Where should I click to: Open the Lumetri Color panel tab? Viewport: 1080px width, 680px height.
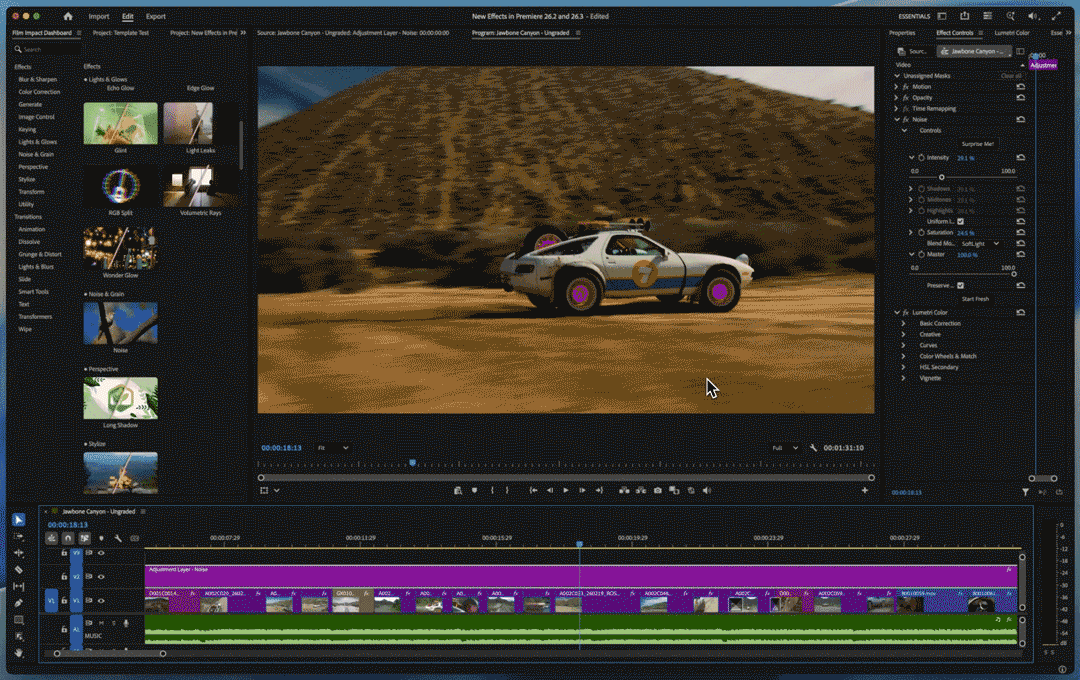[1012, 32]
